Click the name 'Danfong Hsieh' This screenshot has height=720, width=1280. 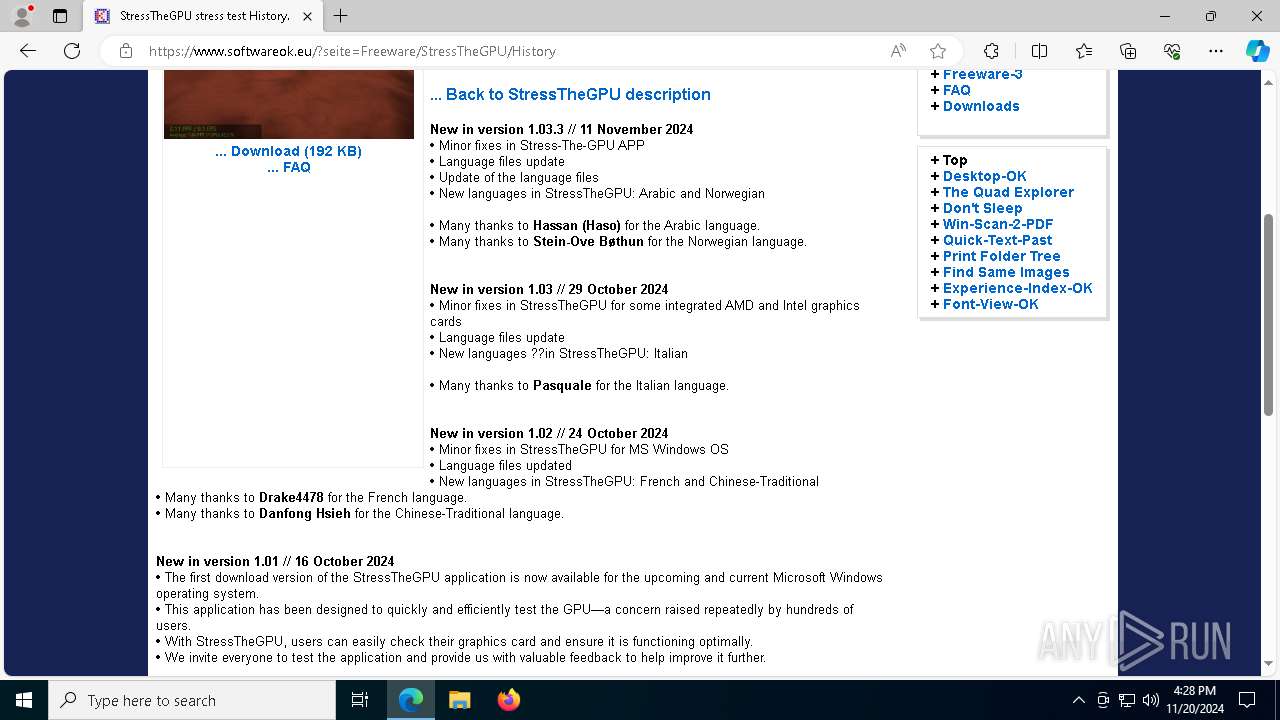(x=305, y=513)
